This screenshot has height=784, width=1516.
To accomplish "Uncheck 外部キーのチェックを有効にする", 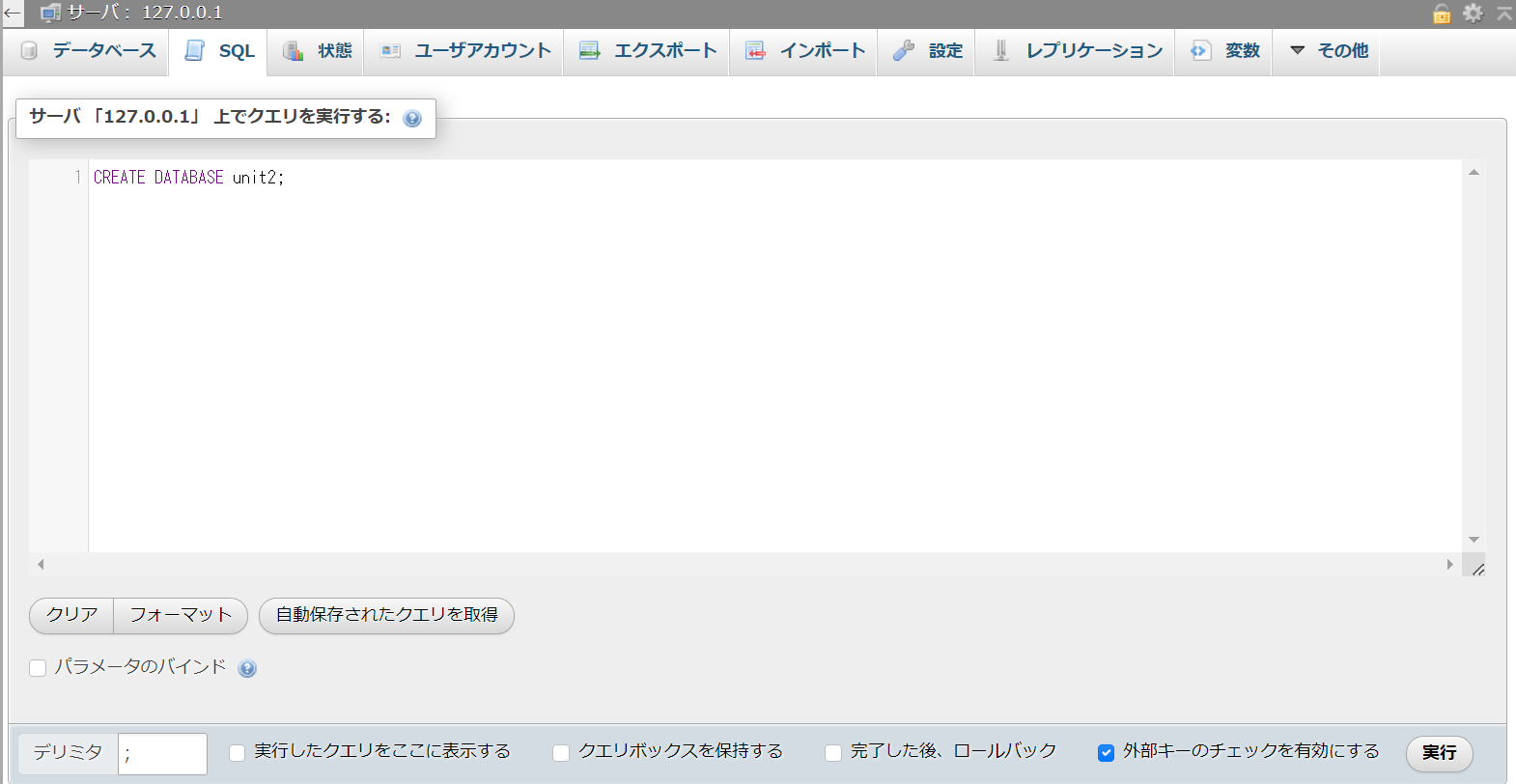I will coord(1107,753).
